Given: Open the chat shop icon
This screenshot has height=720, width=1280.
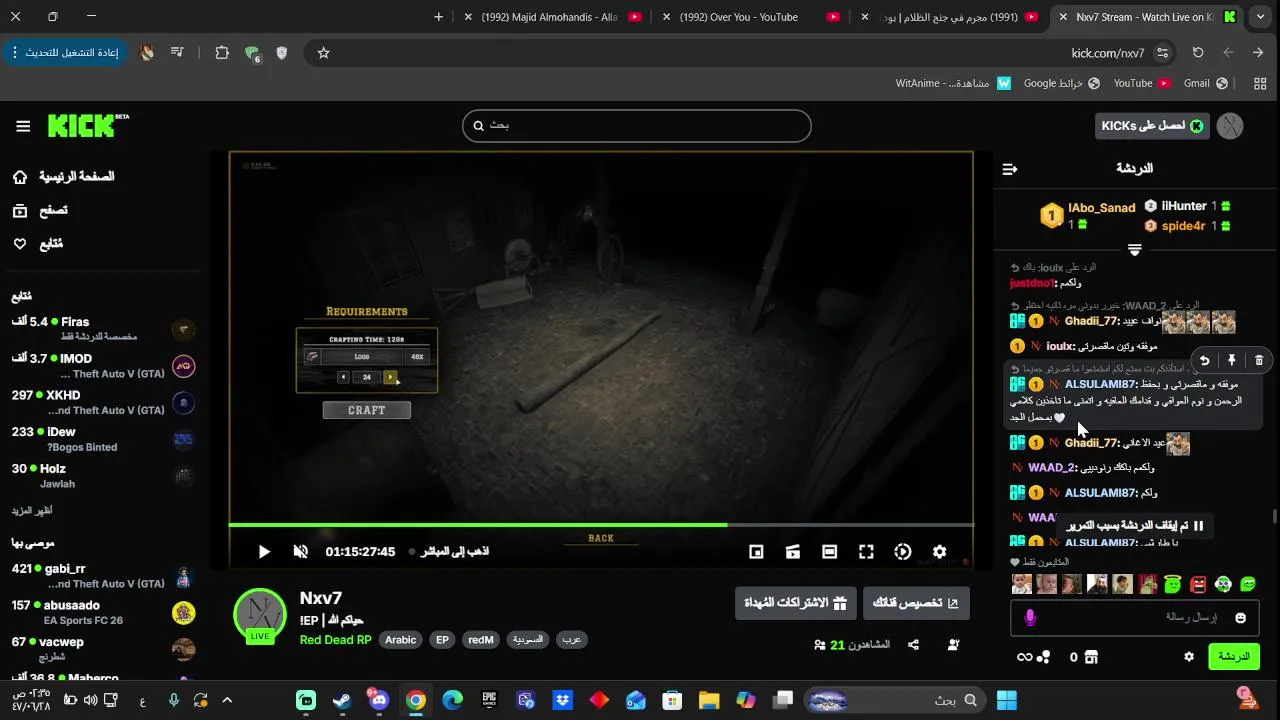Looking at the screenshot, I should (1091, 657).
